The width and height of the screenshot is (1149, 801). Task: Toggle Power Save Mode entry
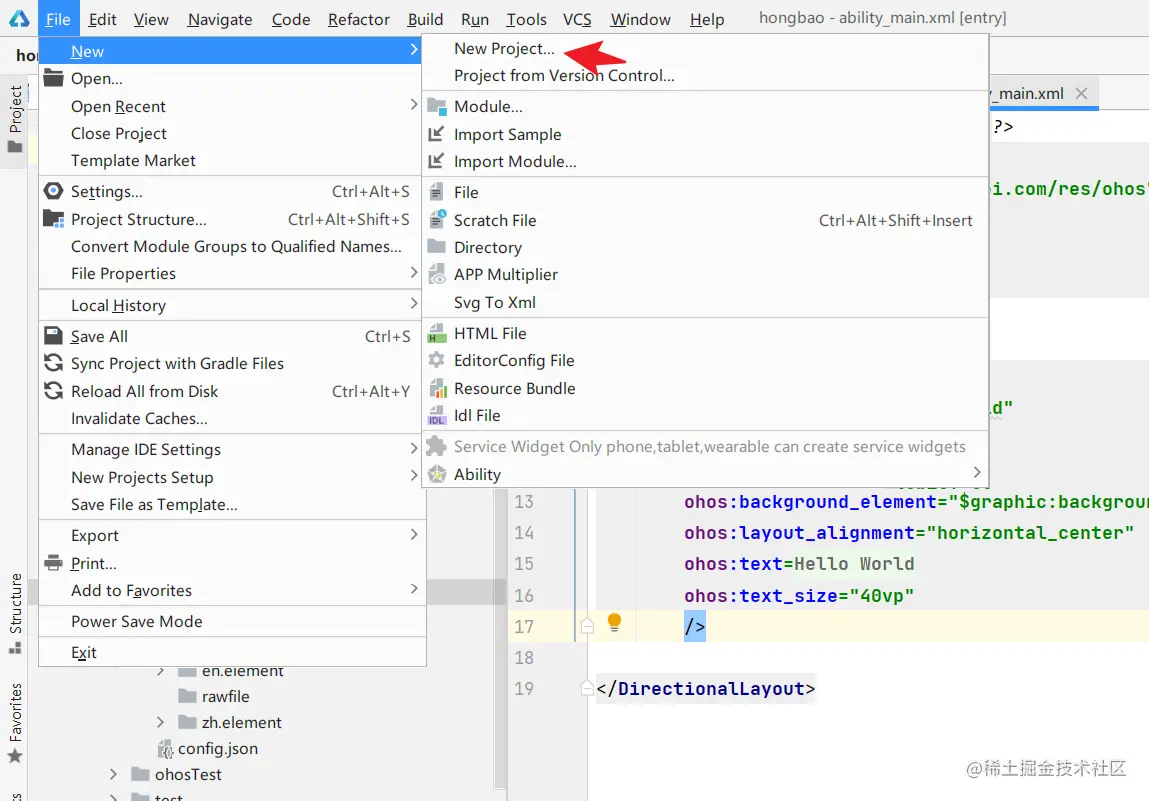[x=232, y=621]
